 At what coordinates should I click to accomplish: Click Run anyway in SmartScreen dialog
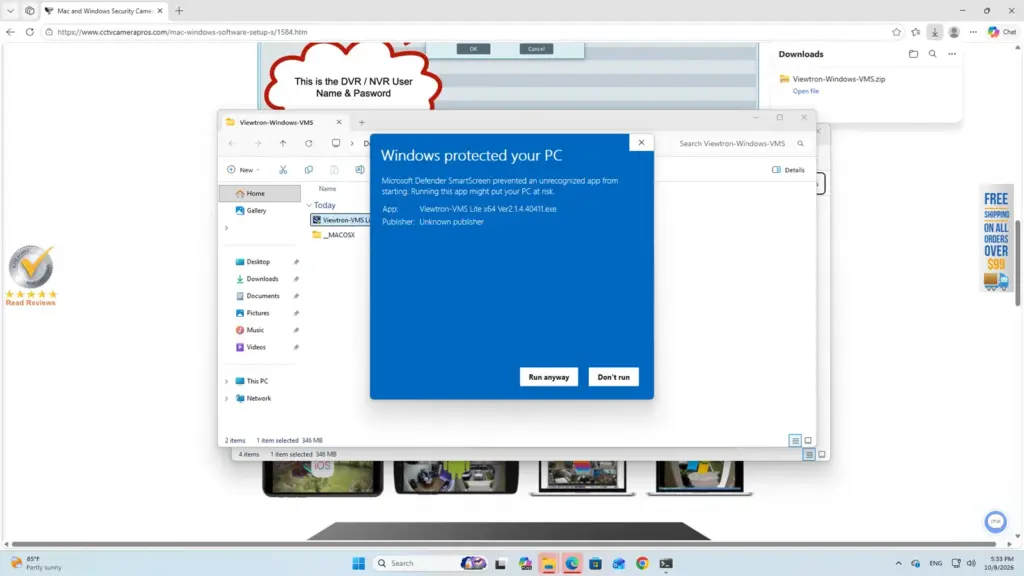point(549,377)
